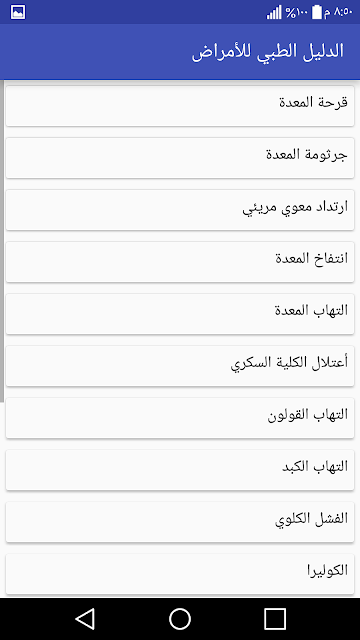Tap the title الدليل الطبي للأمراض
Image resolution: width=360 pixels, height=640 pixels.
tap(268, 52)
